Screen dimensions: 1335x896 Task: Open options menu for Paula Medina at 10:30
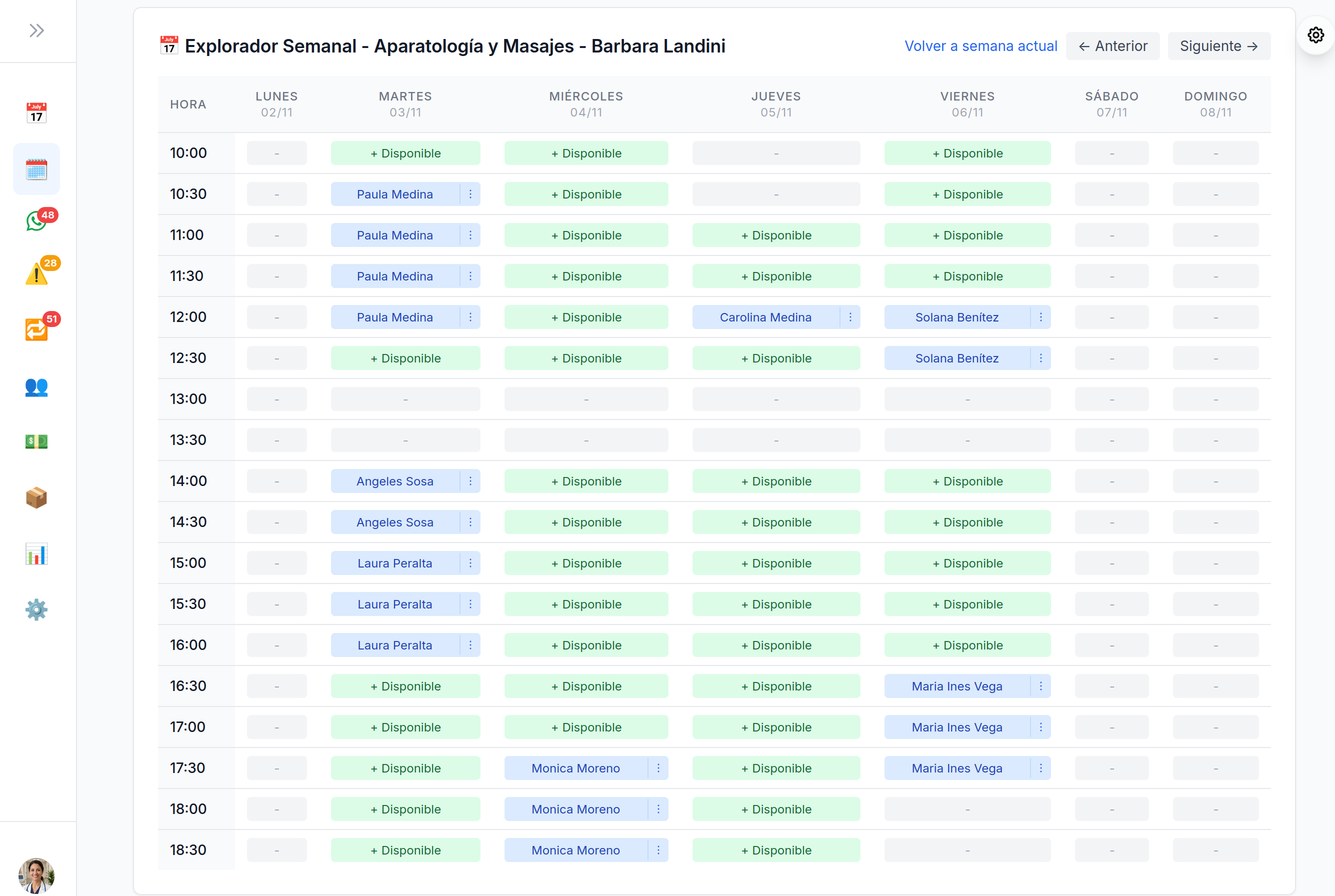coord(470,194)
